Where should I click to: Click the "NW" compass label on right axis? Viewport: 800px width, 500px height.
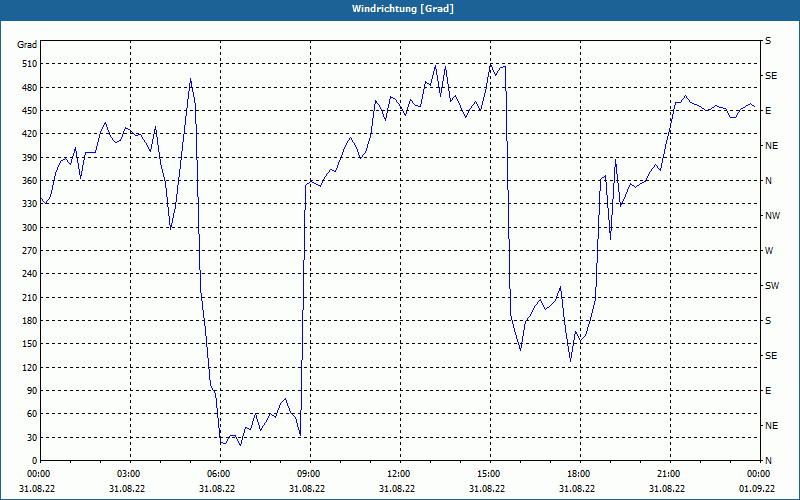(x=772, y=216)
